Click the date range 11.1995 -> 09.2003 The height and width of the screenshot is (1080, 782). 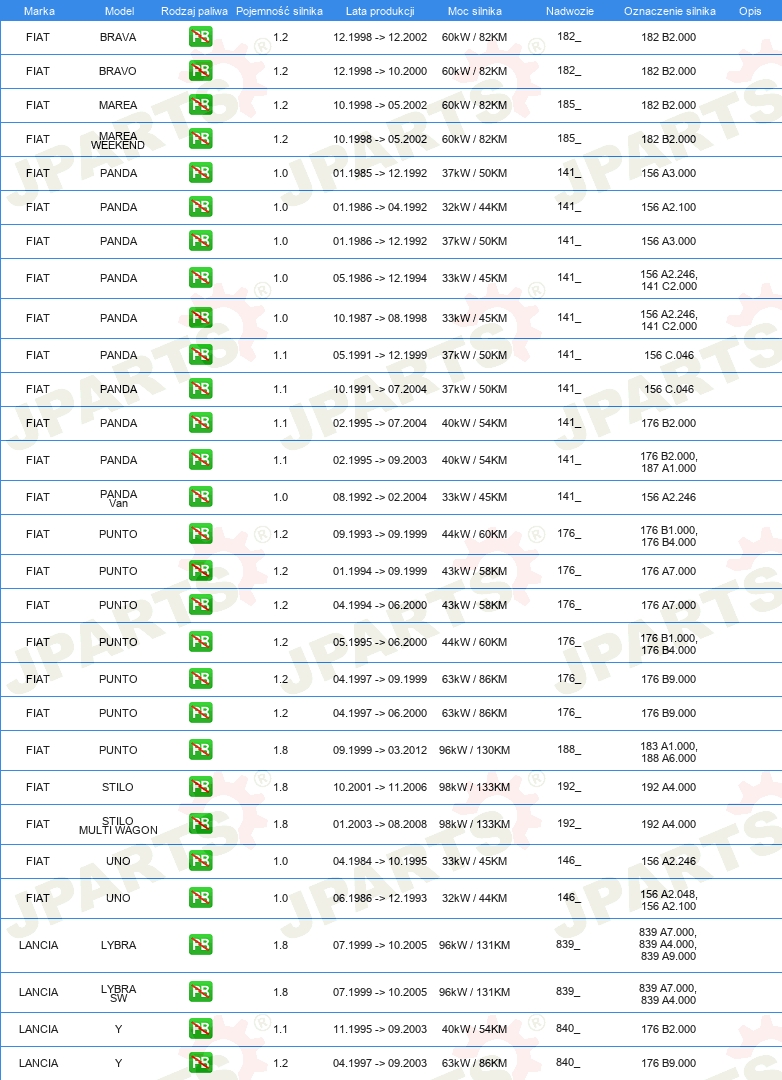point(380,1029)
